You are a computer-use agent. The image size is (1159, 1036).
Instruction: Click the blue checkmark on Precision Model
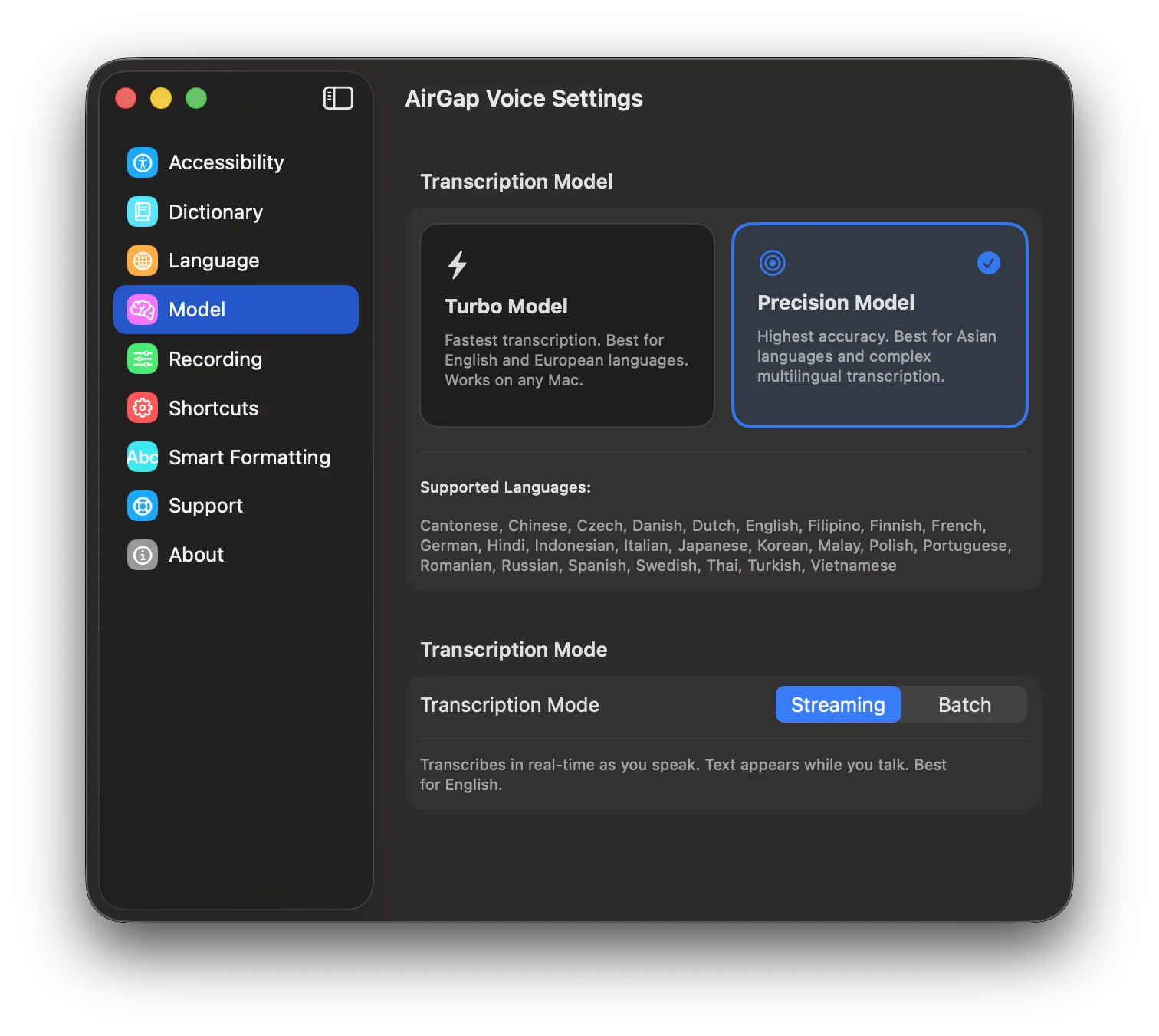(x=989, y=263)
